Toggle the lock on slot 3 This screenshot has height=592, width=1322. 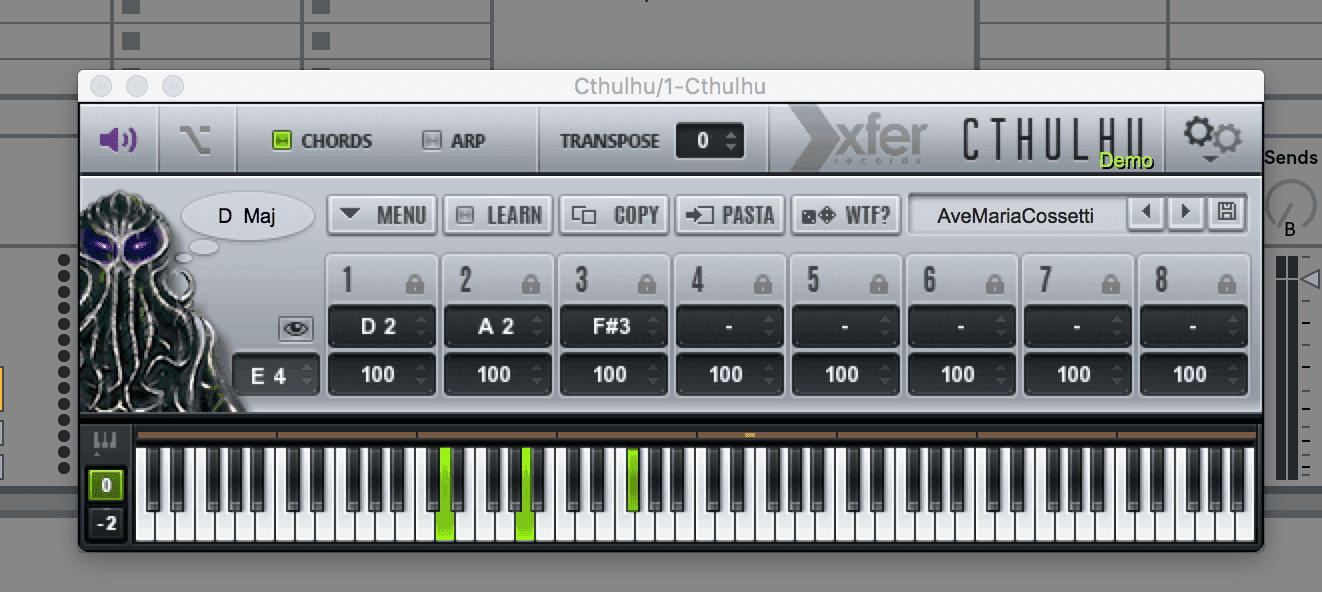click(x=647, y=284)
